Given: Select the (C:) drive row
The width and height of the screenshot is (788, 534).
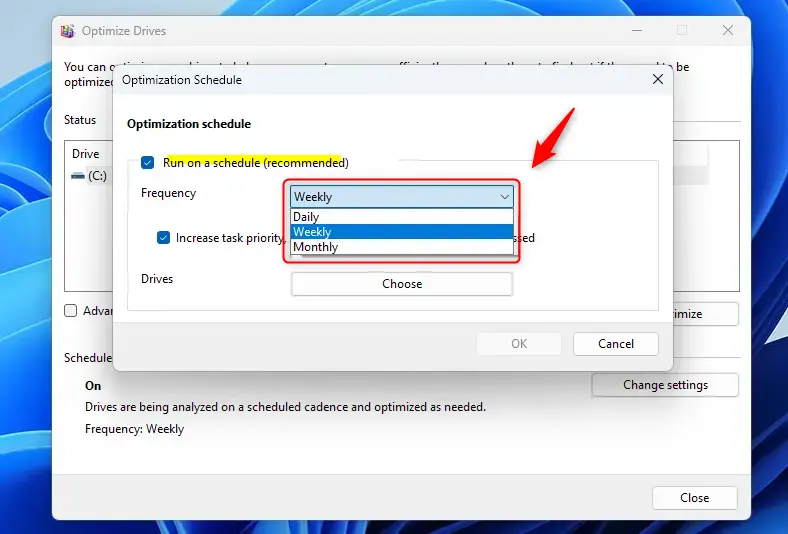Looking at the screenshot, I should click(90, 176).
